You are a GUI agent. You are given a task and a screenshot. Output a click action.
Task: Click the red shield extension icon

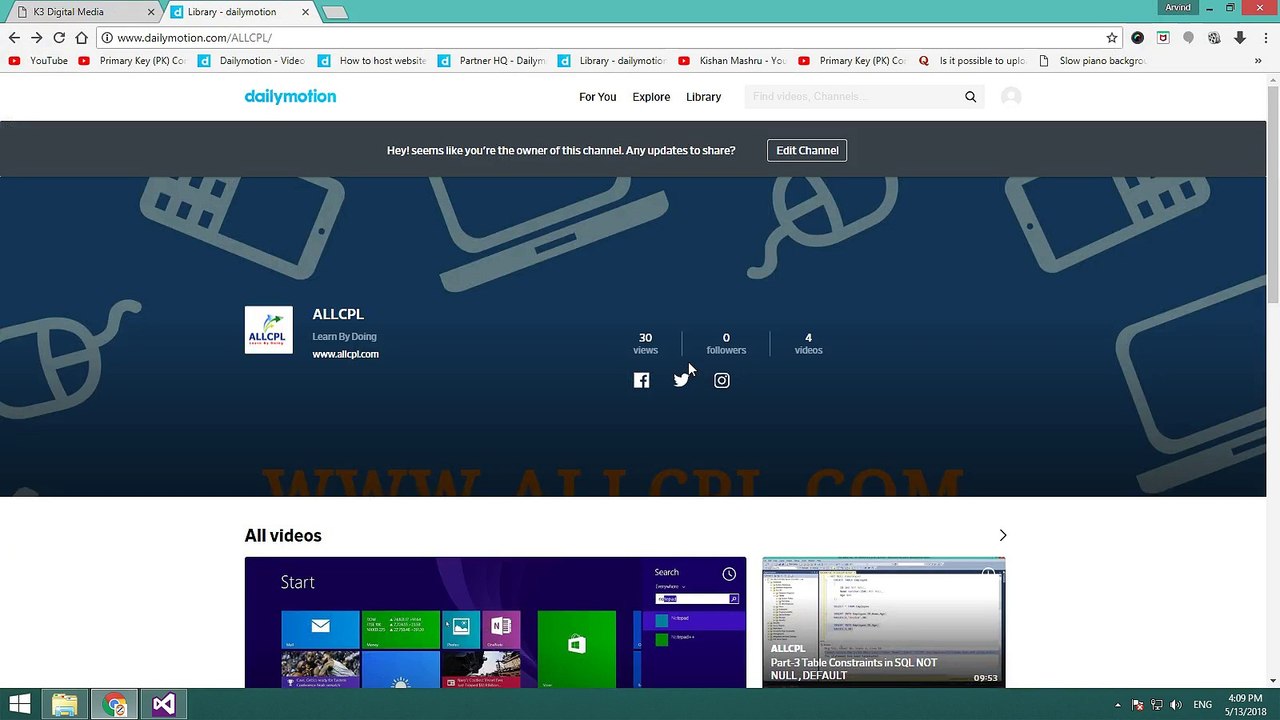pos(1163,38)
